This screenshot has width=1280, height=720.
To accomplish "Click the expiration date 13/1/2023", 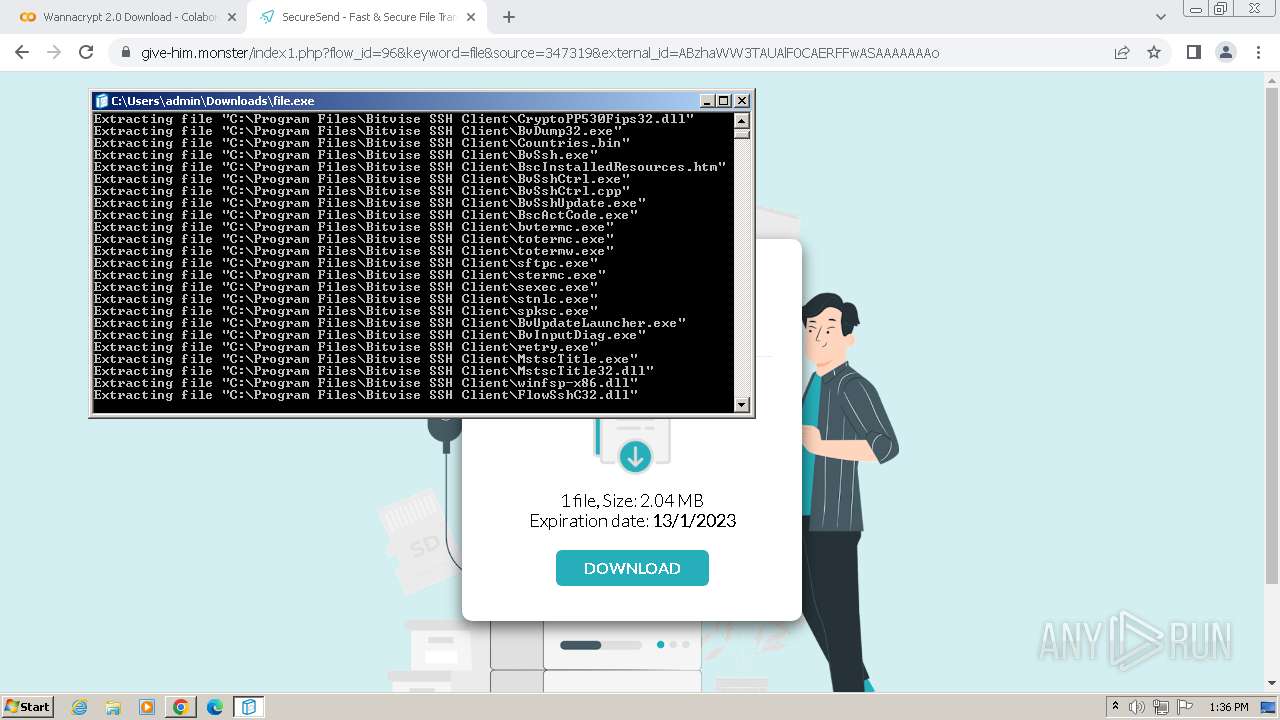I will coord(694,521).
